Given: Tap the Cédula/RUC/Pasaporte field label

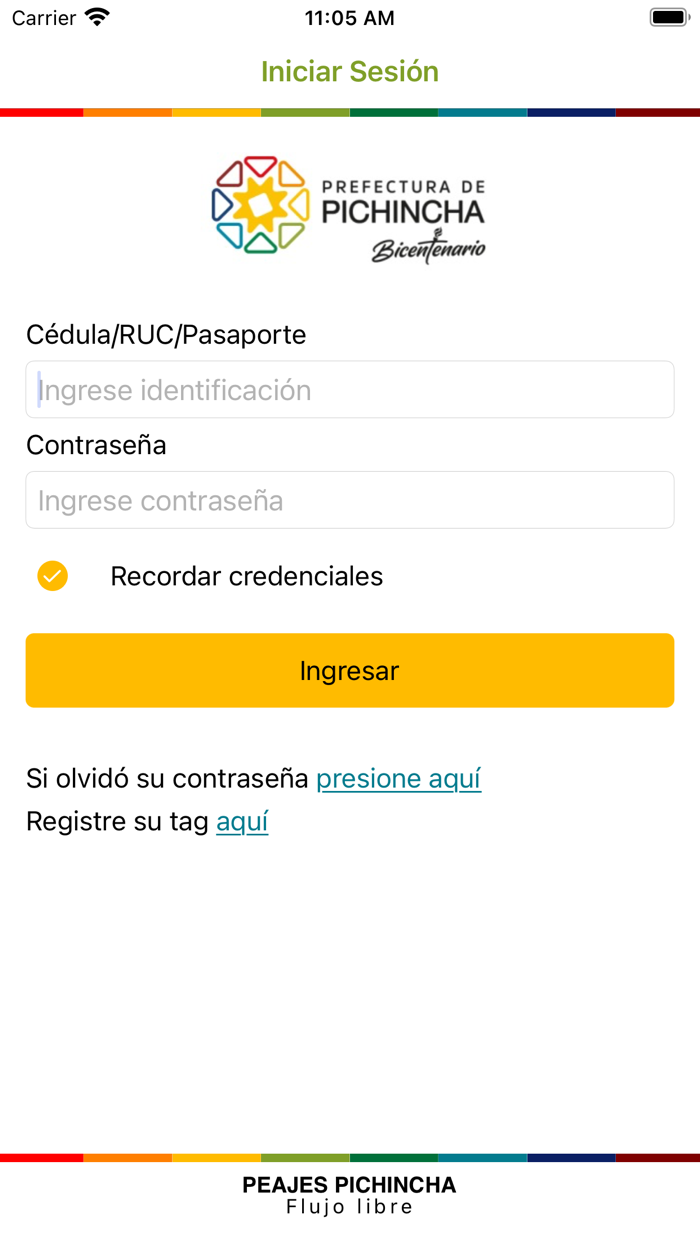Looking at the screenshot, I should click(166, 335).
